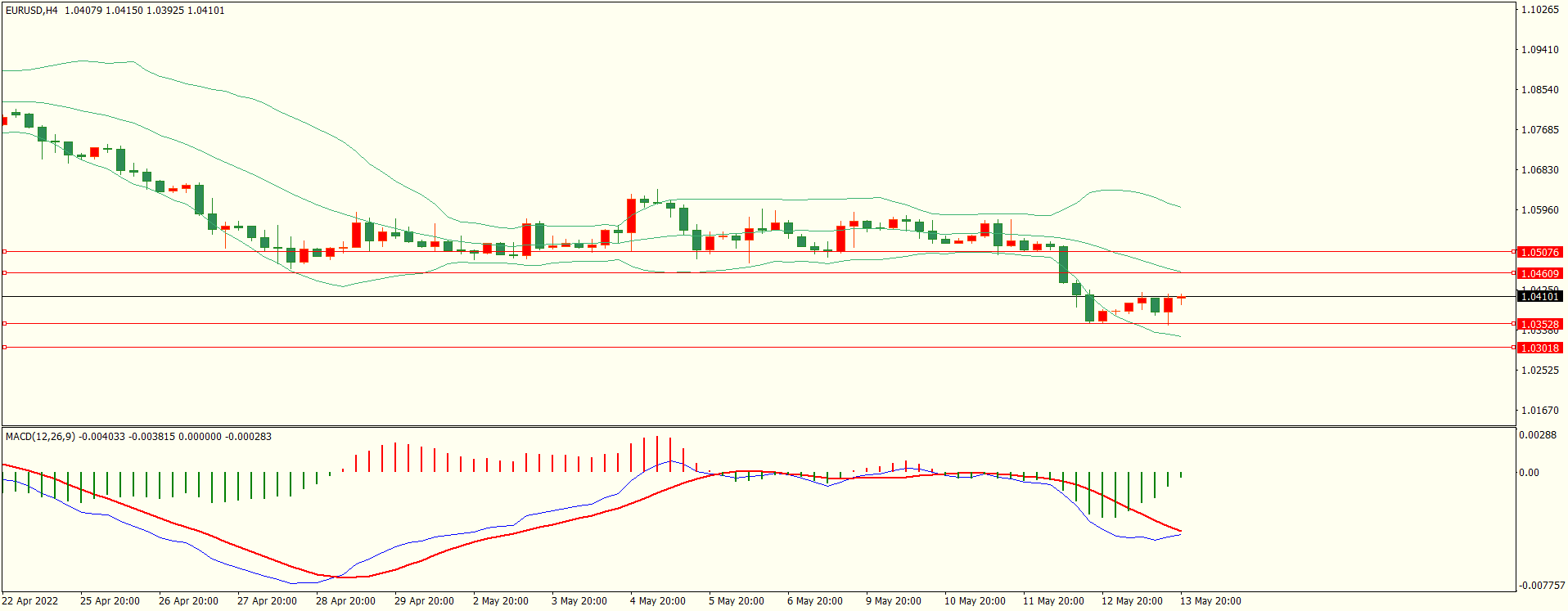Click the 25 Apr 20:00 date label
Viewport: 1568px width, 611px height.
coord(110,601)
